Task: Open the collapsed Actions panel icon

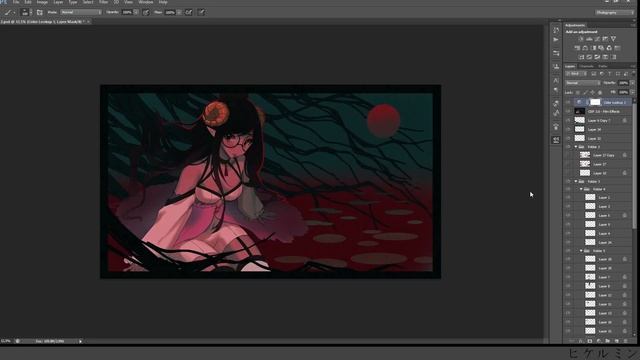Action: 556,40
